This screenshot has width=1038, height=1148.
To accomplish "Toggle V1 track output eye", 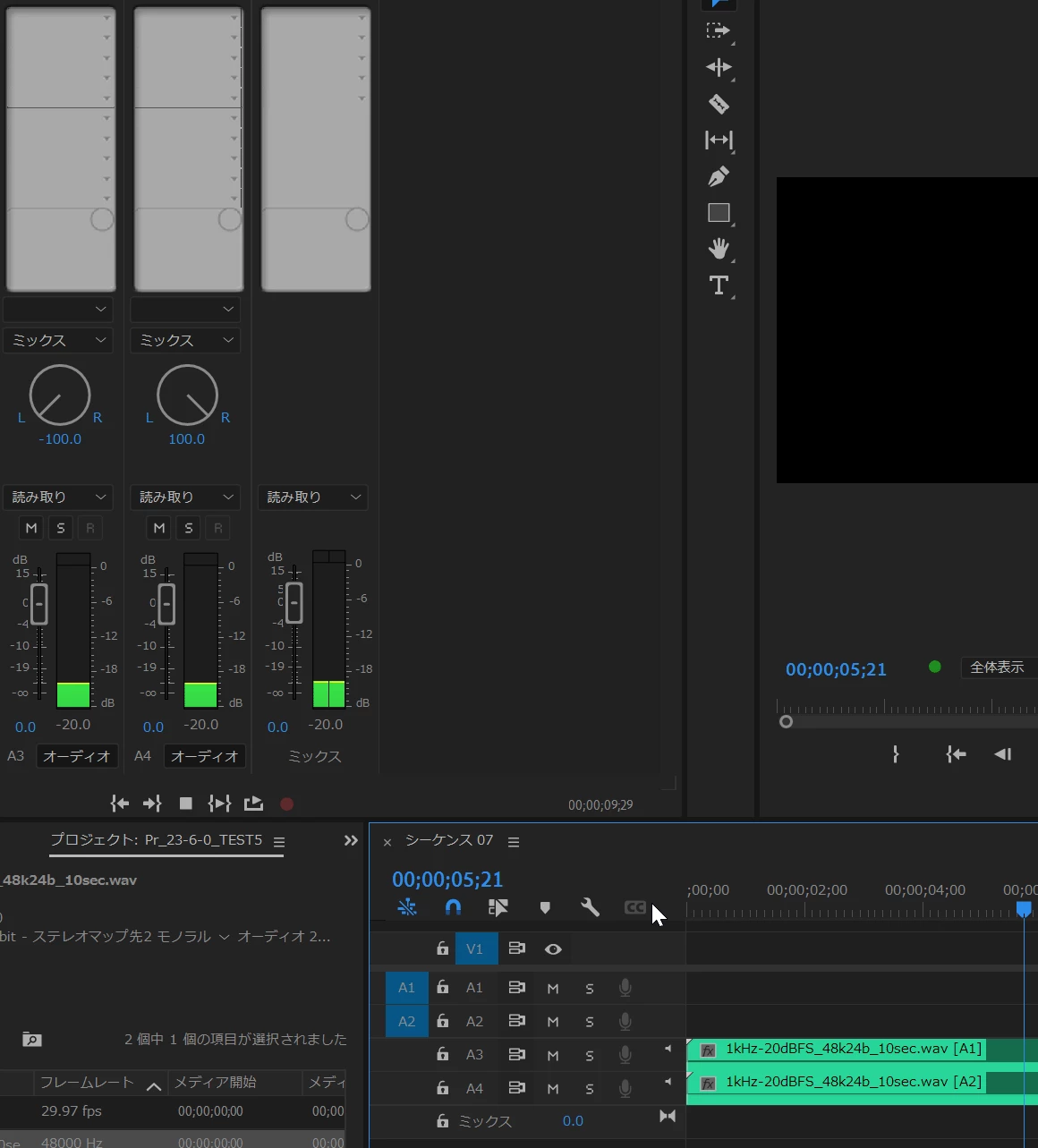I will [x=553, y=948].
